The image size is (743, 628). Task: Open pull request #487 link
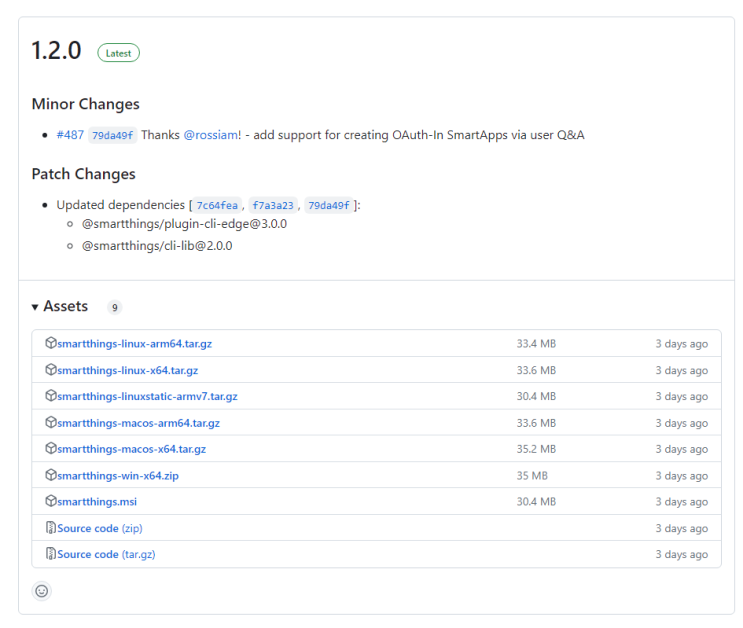pos(70,135)
